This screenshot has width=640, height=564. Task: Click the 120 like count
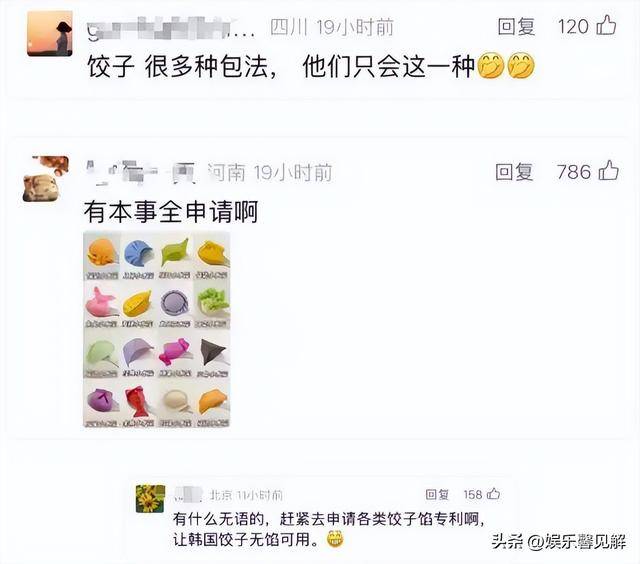573,27
